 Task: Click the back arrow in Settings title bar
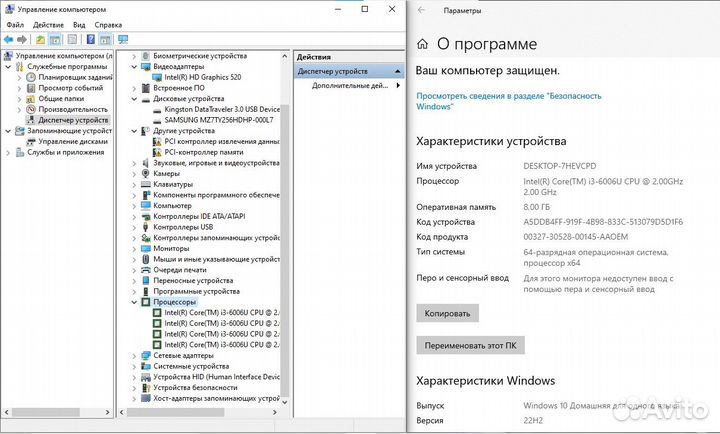[x=422, y=10]
